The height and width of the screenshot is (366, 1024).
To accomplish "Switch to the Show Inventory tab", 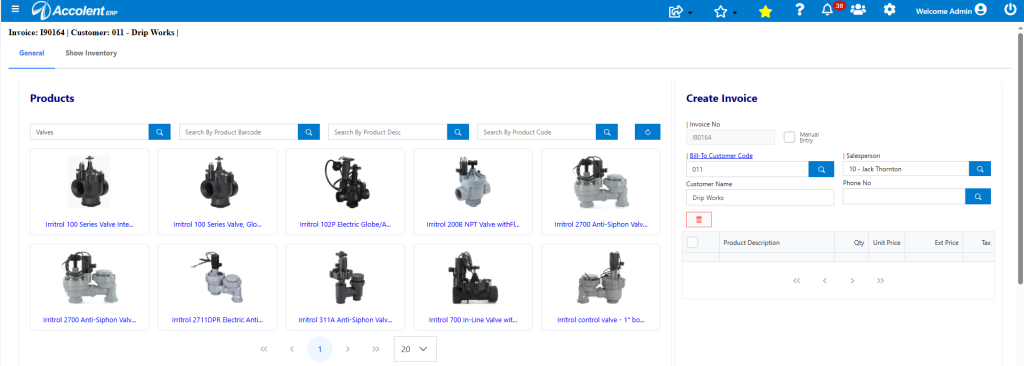I will [91, 53].
